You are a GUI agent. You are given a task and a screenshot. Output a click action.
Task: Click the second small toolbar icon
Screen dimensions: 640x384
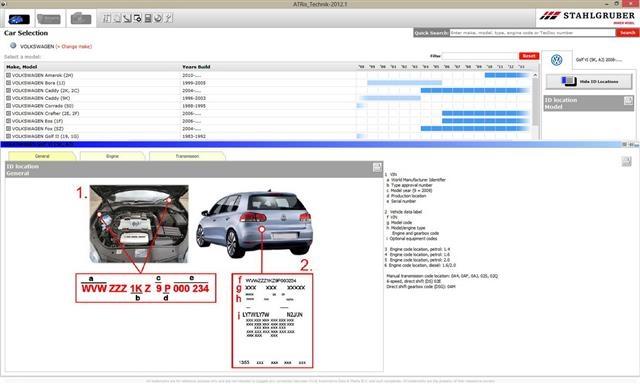117,18
